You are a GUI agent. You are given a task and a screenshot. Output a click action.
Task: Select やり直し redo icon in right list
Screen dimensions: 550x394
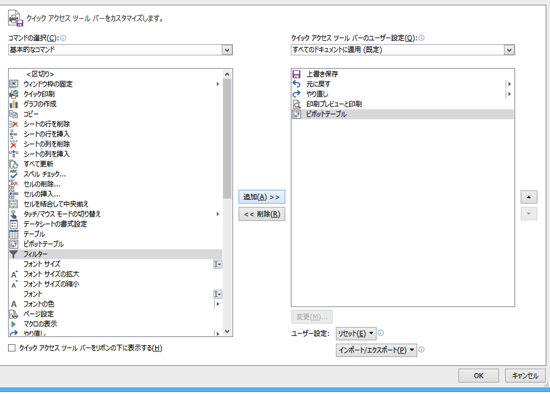point(297,94)
